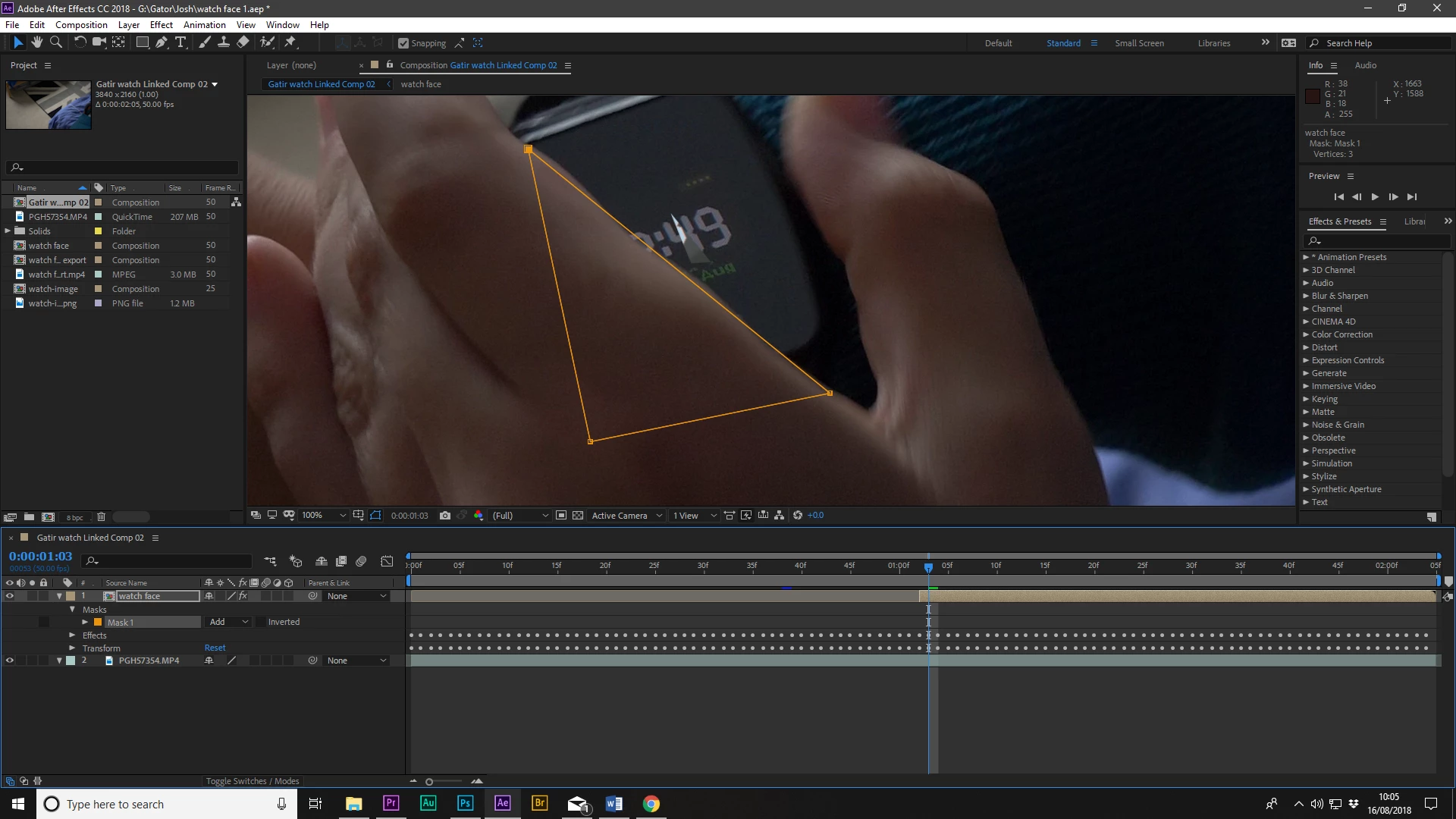Image resolution: width=1456 pixels, height=819 pixels.
Task: Select the Clone Stamp tool
Action: click(x=224, y=42)
